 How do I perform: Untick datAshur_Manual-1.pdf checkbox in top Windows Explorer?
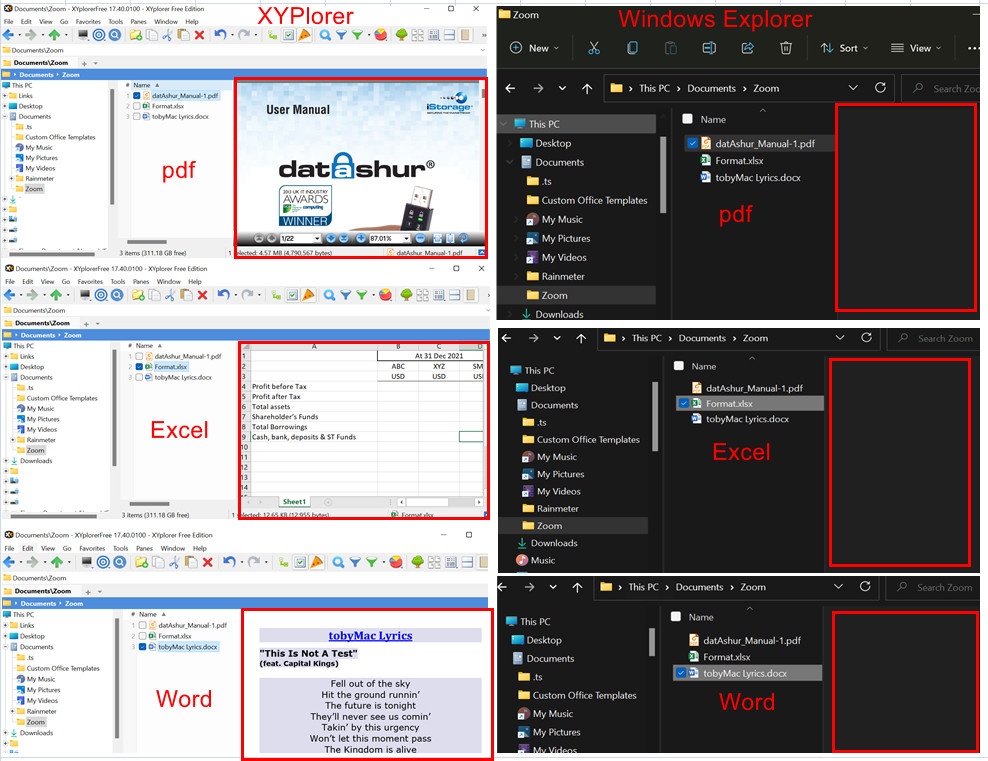[692, 143]
